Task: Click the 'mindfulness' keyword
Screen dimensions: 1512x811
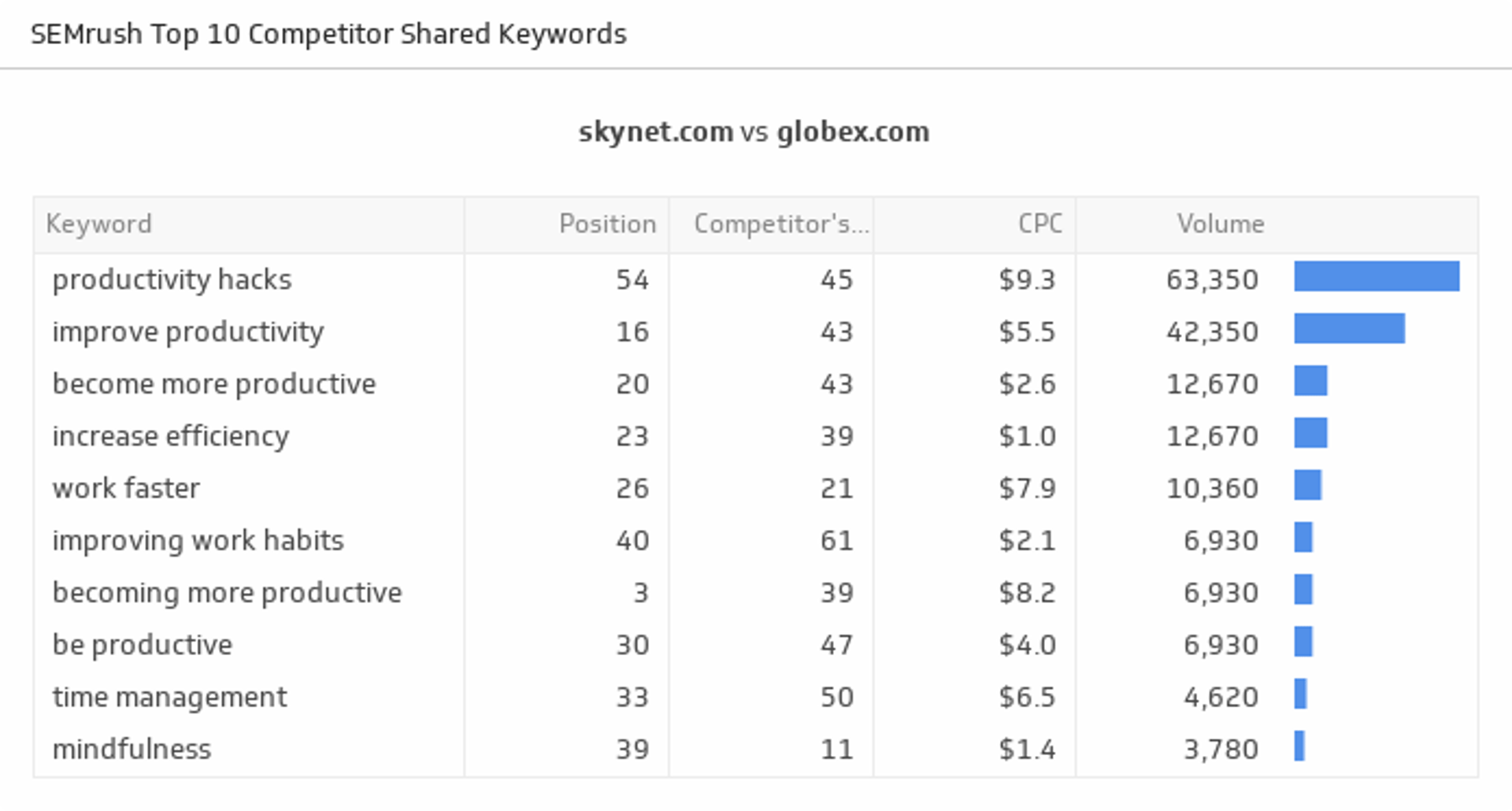Action: point(132,749)
